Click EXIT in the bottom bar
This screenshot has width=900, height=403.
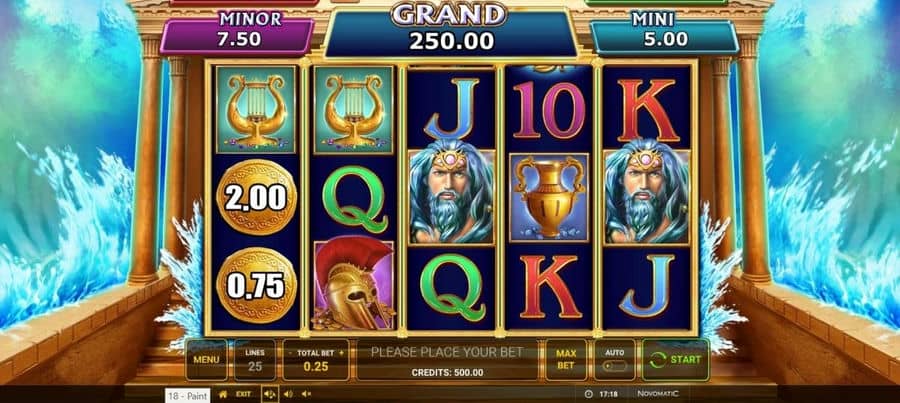[243, 394]
